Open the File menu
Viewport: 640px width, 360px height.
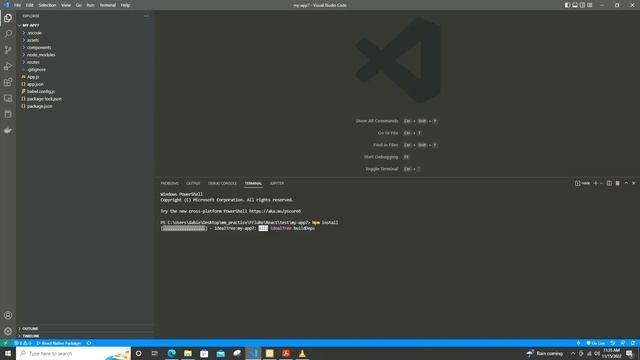(x=18, y=5)
